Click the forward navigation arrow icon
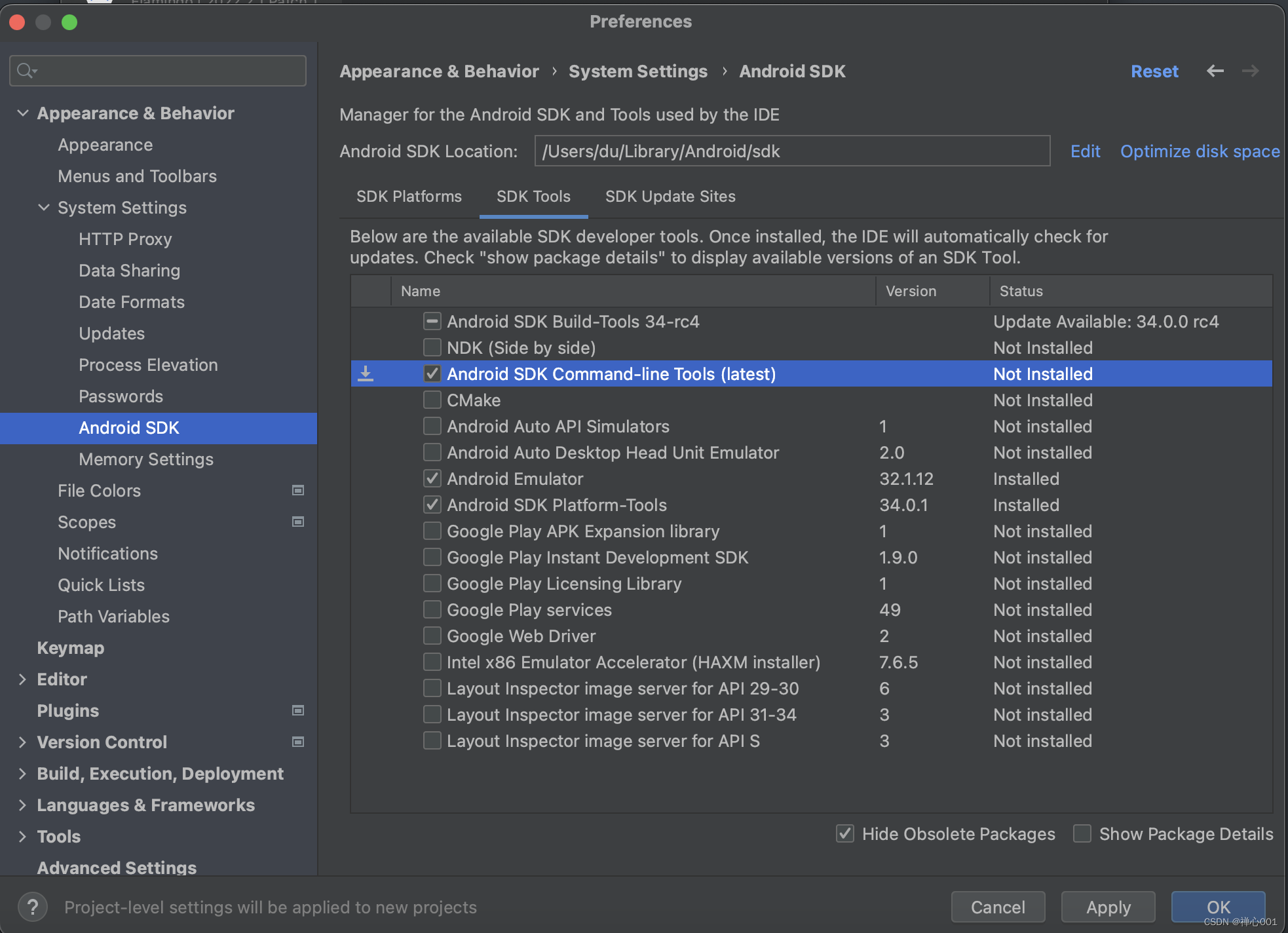Screen dimensions: 1288x933 (1250, 70)
